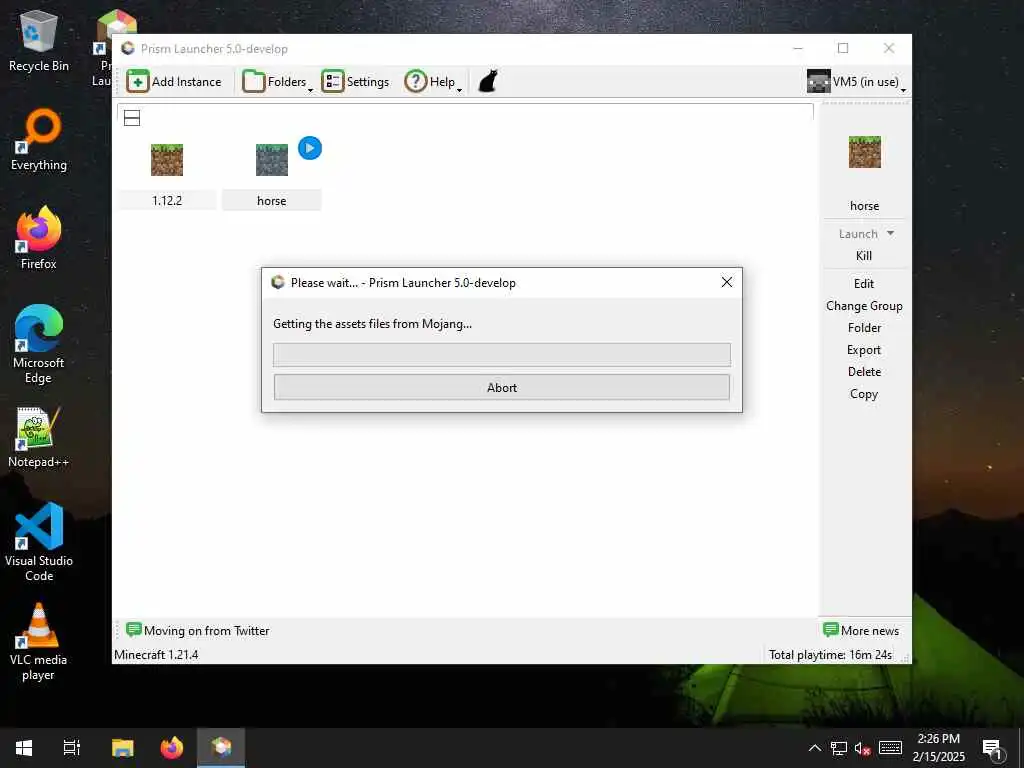Click Edit in the side panel
Image resolution: width=1024 pixels, height=768 pixels.
click(864, 284)
